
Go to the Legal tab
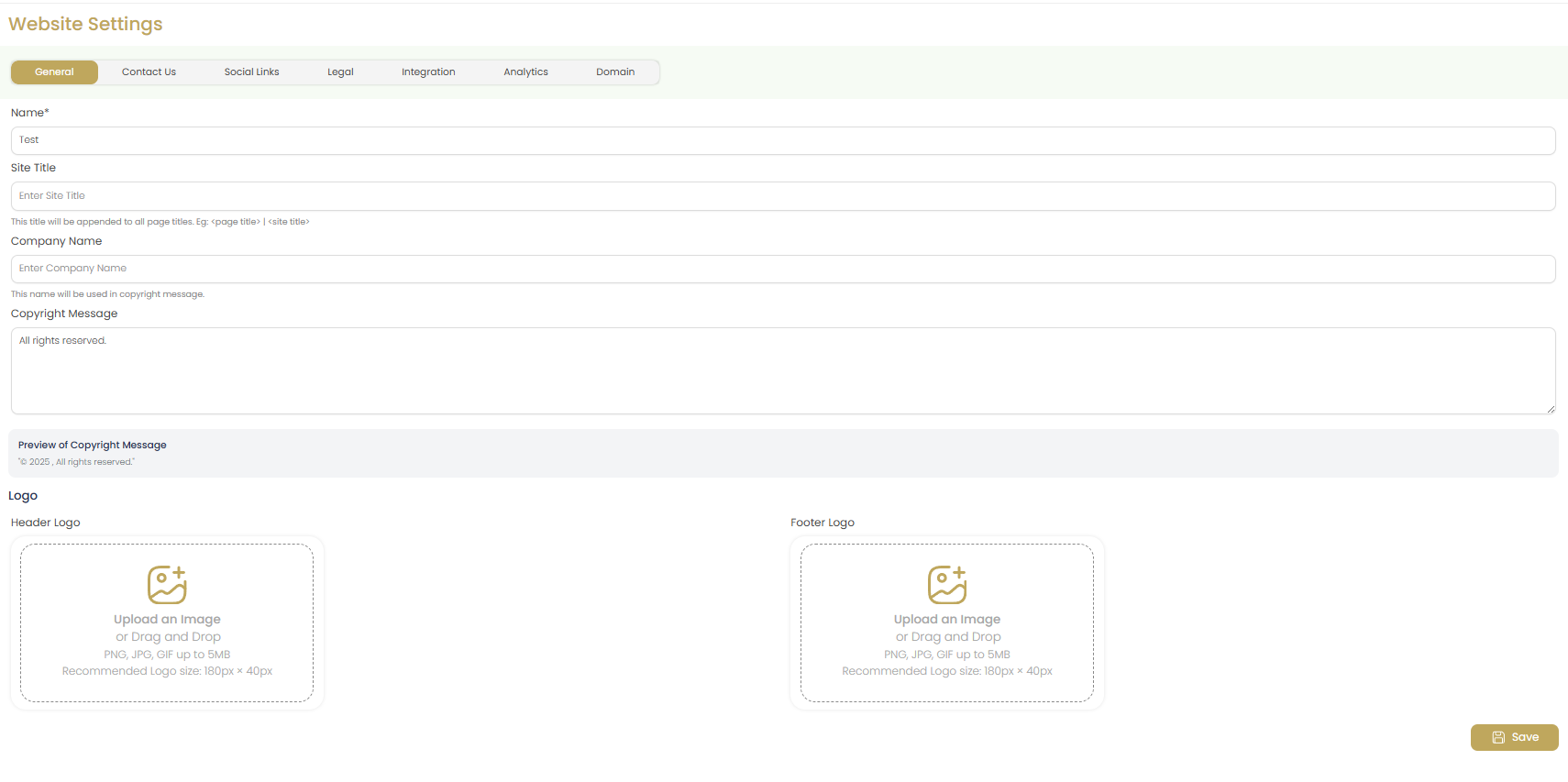coord(340,72)
